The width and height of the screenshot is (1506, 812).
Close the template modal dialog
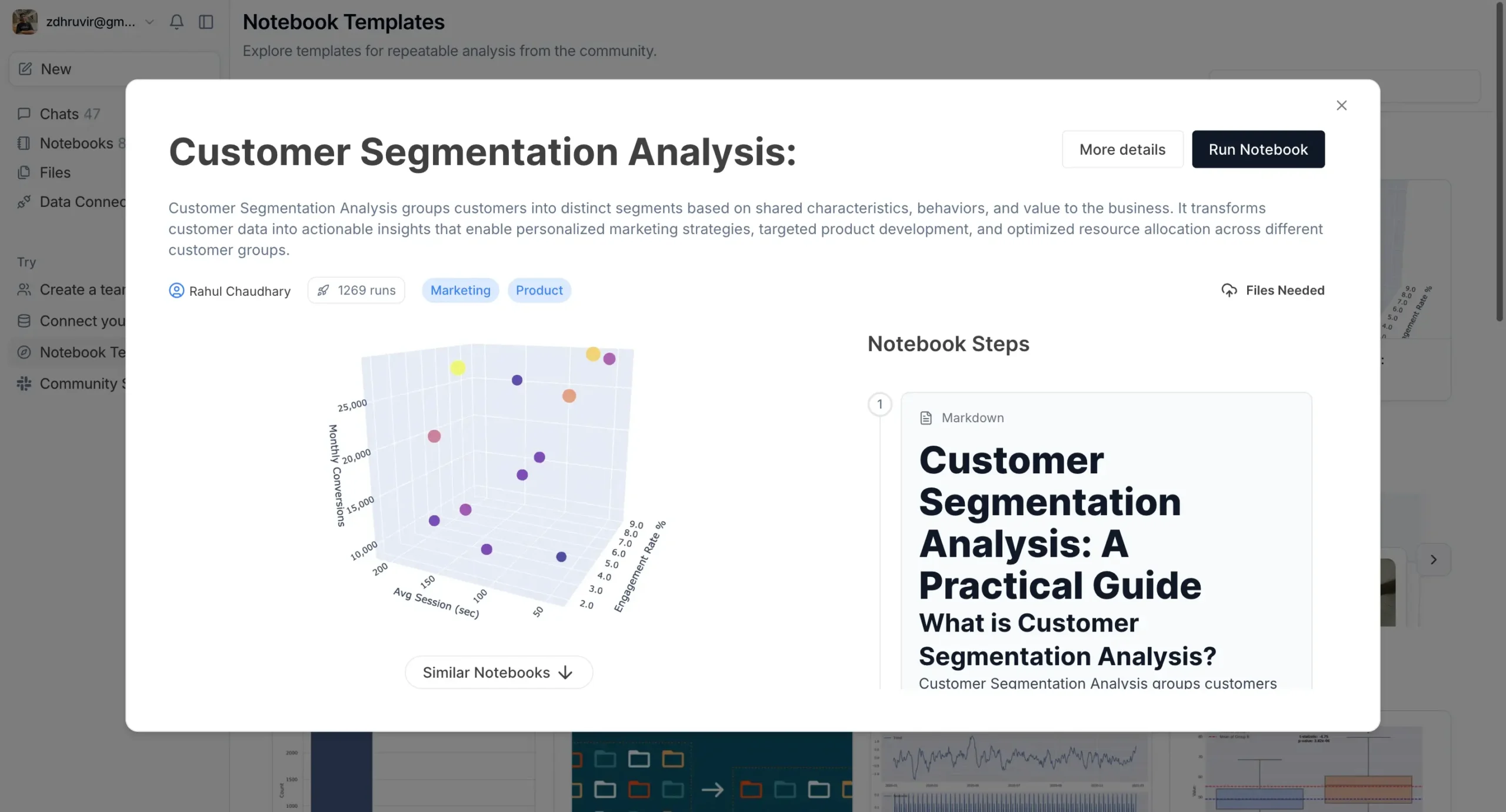pyautogui.click(x=1341, y=105)
